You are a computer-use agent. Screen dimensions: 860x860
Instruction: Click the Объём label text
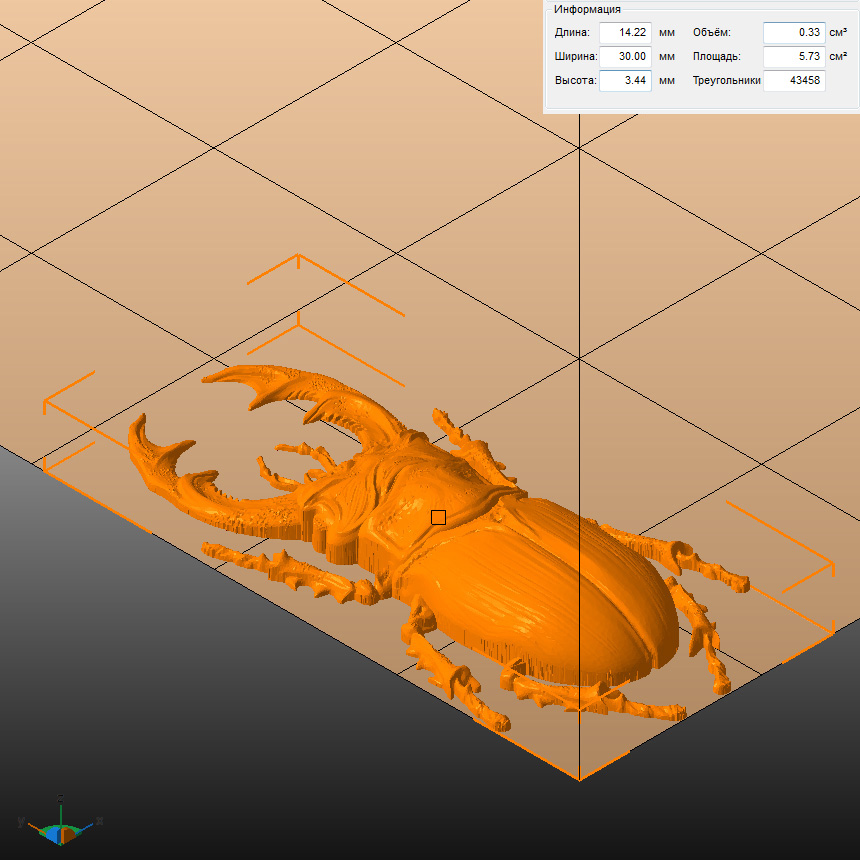711,32
